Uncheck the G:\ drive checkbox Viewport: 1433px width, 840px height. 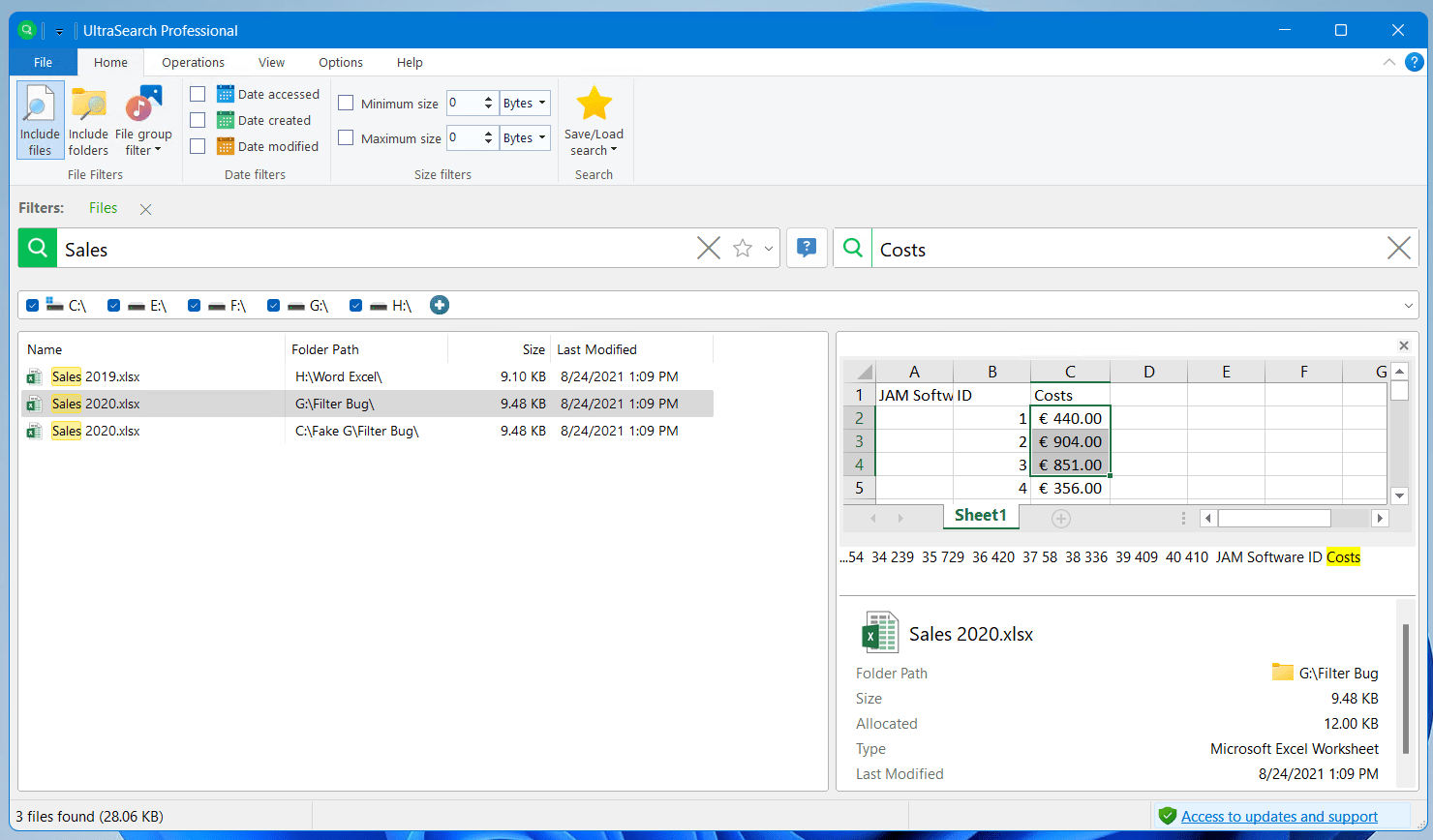pyautogui.click(x=274, y=305)
